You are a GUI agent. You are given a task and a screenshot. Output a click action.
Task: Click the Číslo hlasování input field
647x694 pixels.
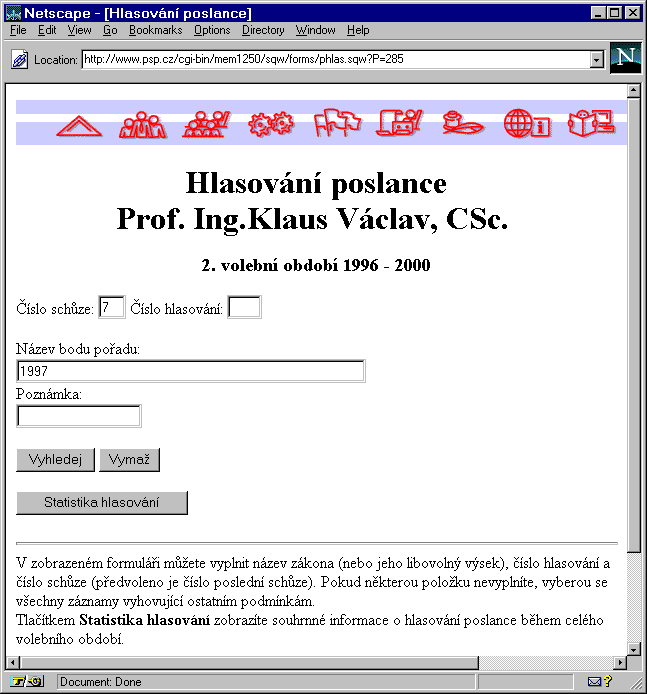tap(244, 307)
